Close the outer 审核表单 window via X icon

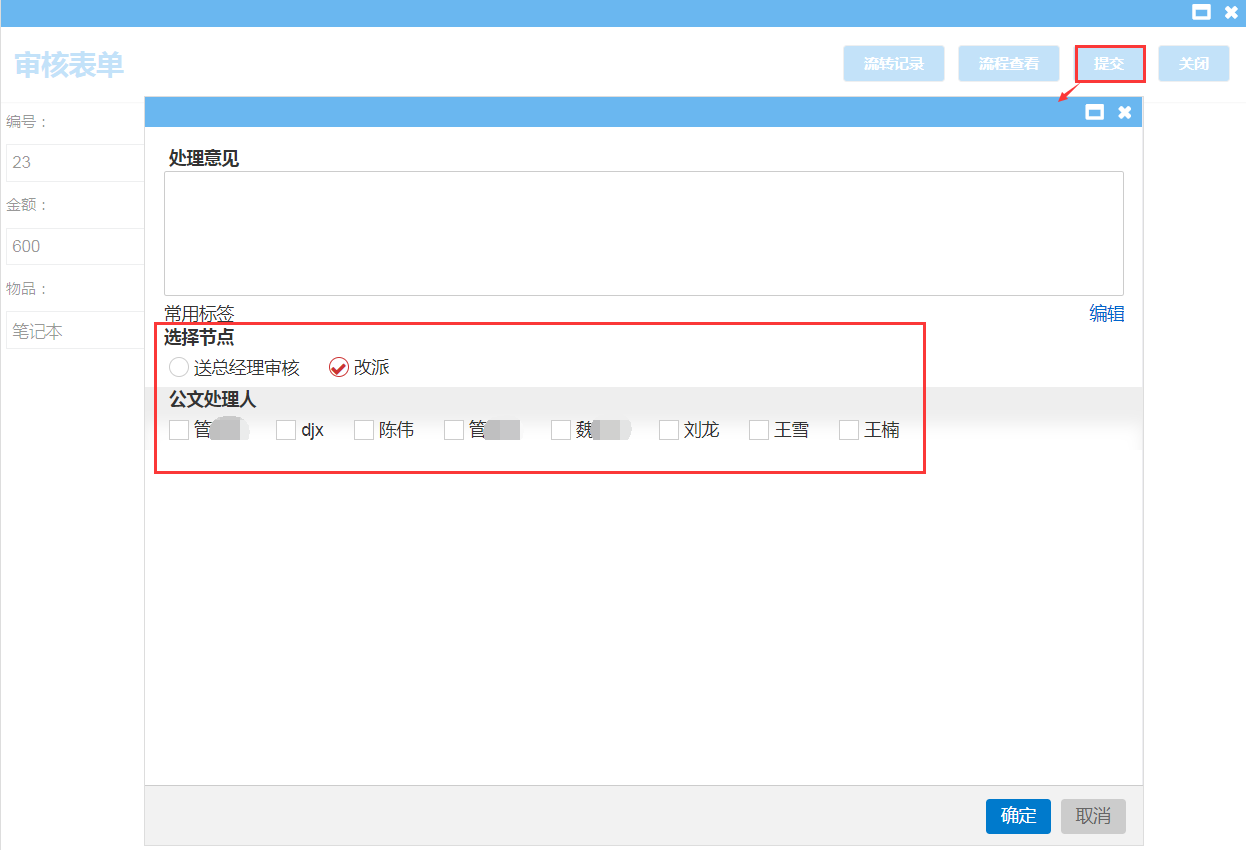click(x=1231, y=13)
